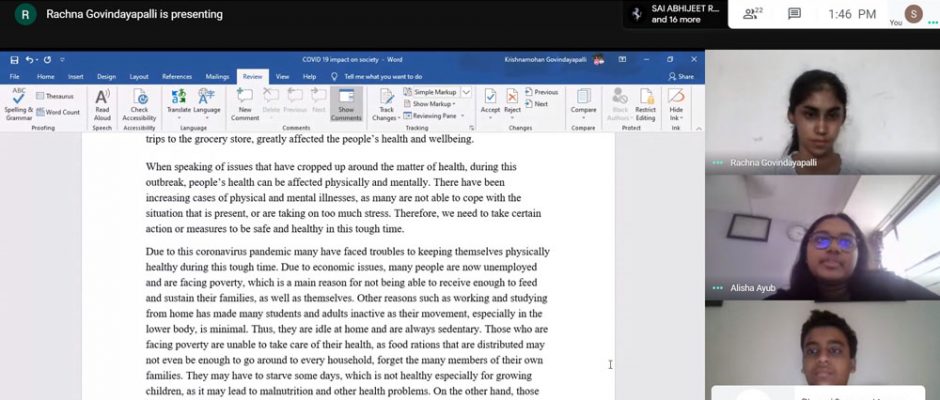This screenshot has height=400, width=940.
Task: Select Rachna Govindayapalli's video tile
Action: pyautogui.click(x=822, y=112)
